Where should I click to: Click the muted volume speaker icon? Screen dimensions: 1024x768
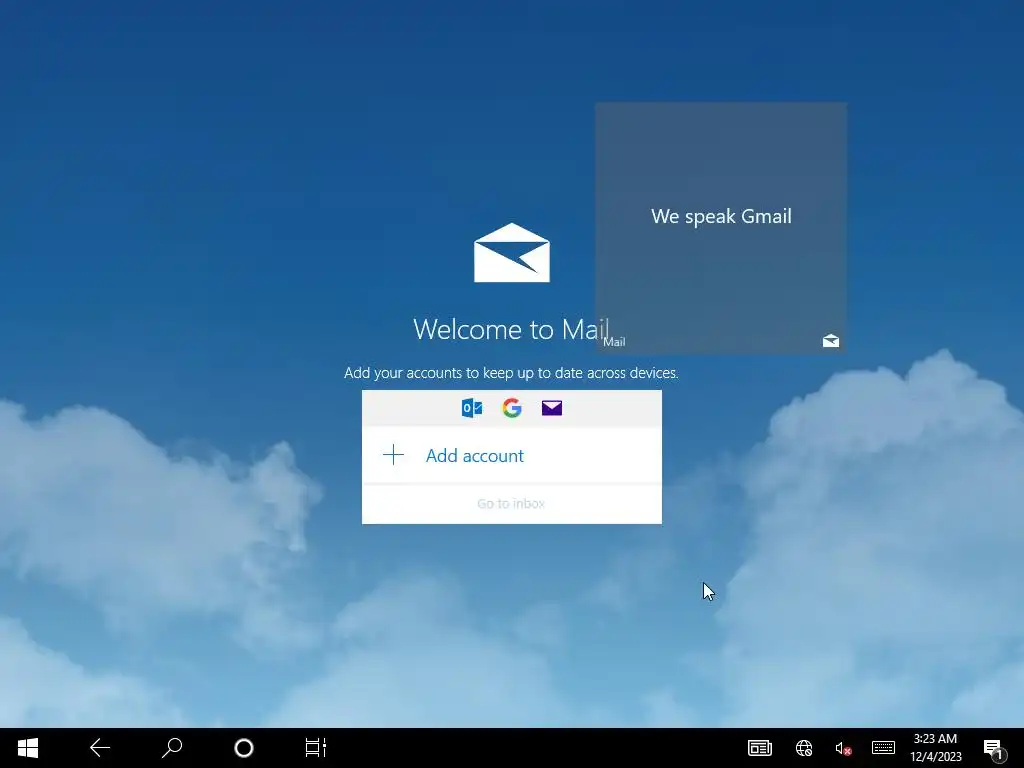843,748
